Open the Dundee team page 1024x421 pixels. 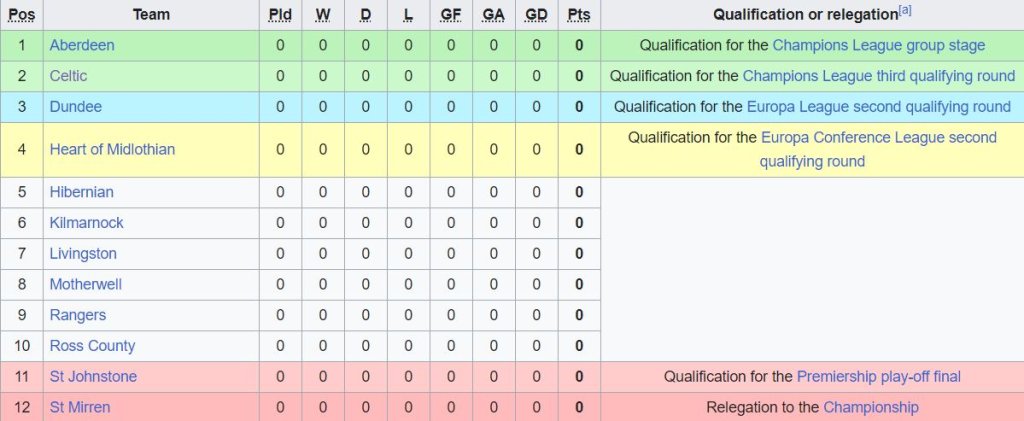75,107
